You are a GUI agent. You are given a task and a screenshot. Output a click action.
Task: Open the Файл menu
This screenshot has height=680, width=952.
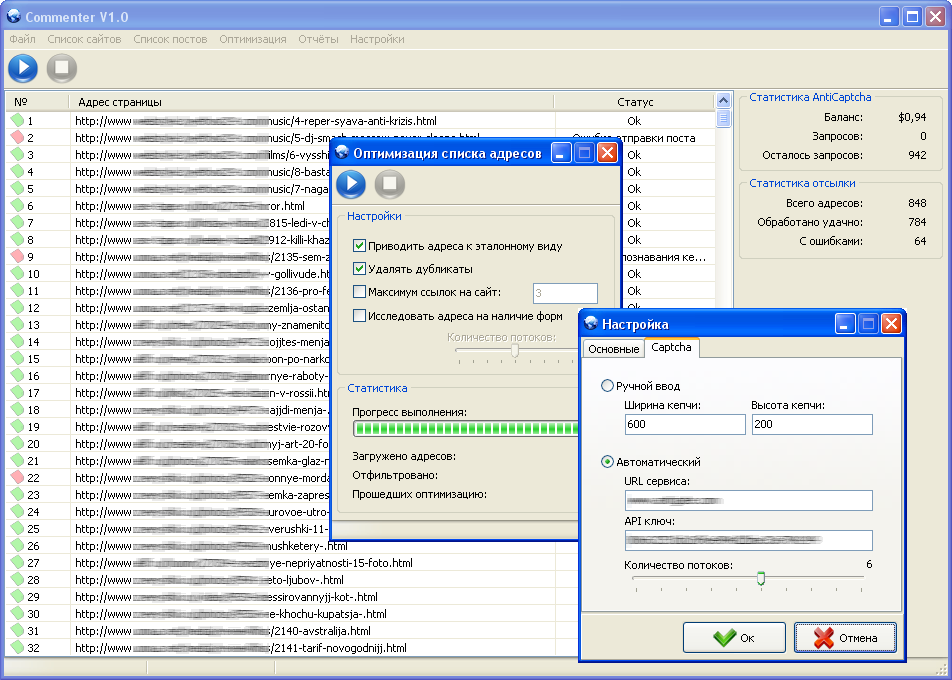click(x=22, y=39)
